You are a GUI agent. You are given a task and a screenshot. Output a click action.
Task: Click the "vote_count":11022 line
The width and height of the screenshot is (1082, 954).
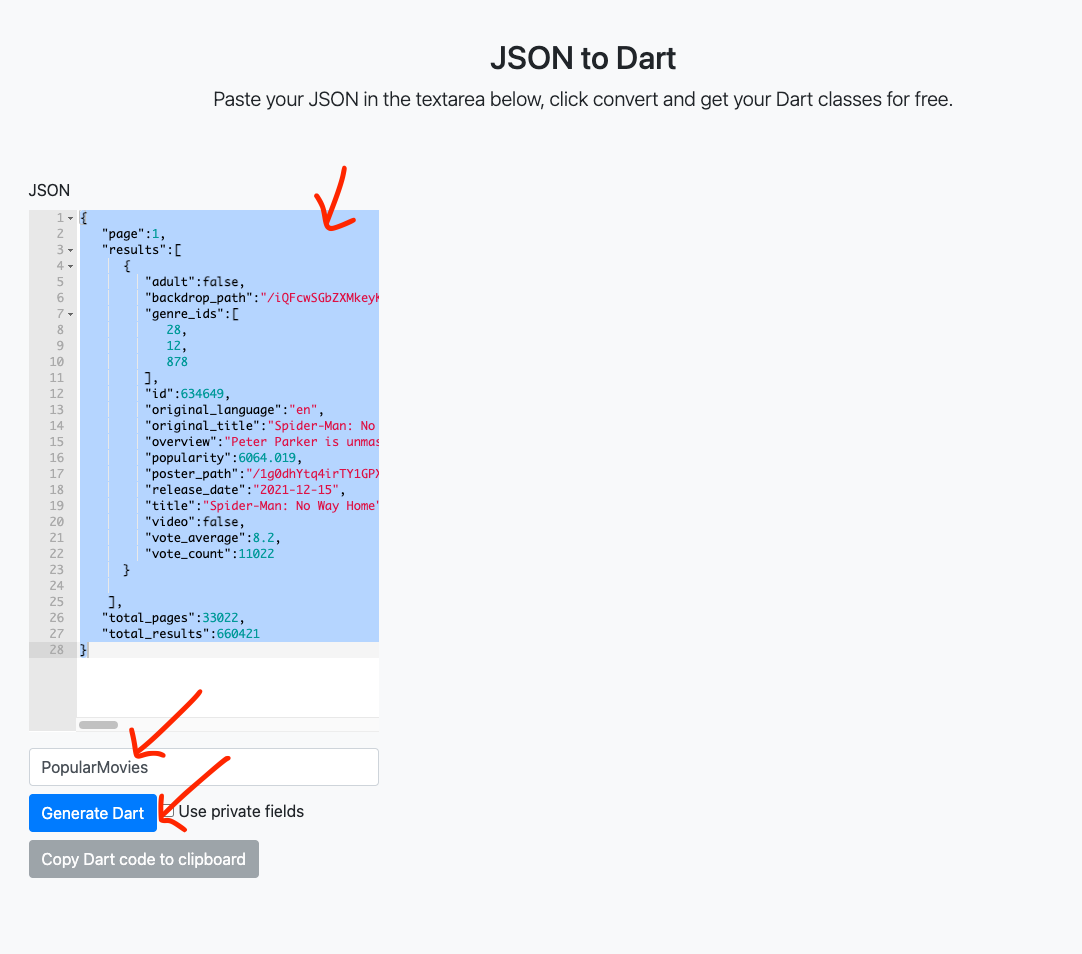(209, 553)
